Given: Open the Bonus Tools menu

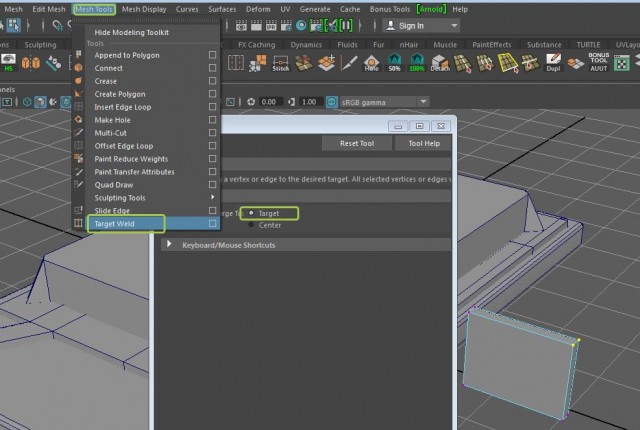Looking at the screenshot, I should [390, 9].
